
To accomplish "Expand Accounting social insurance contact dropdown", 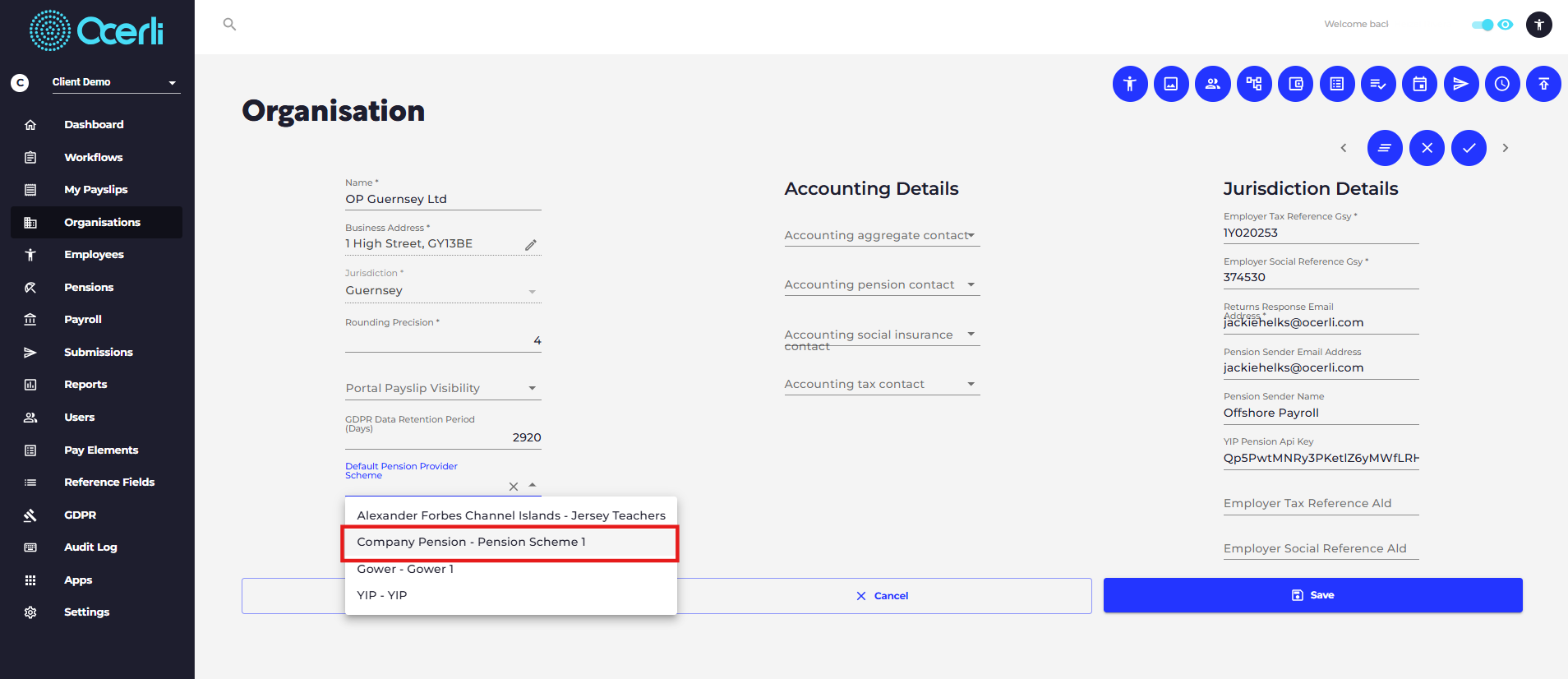I will point(882,337).
